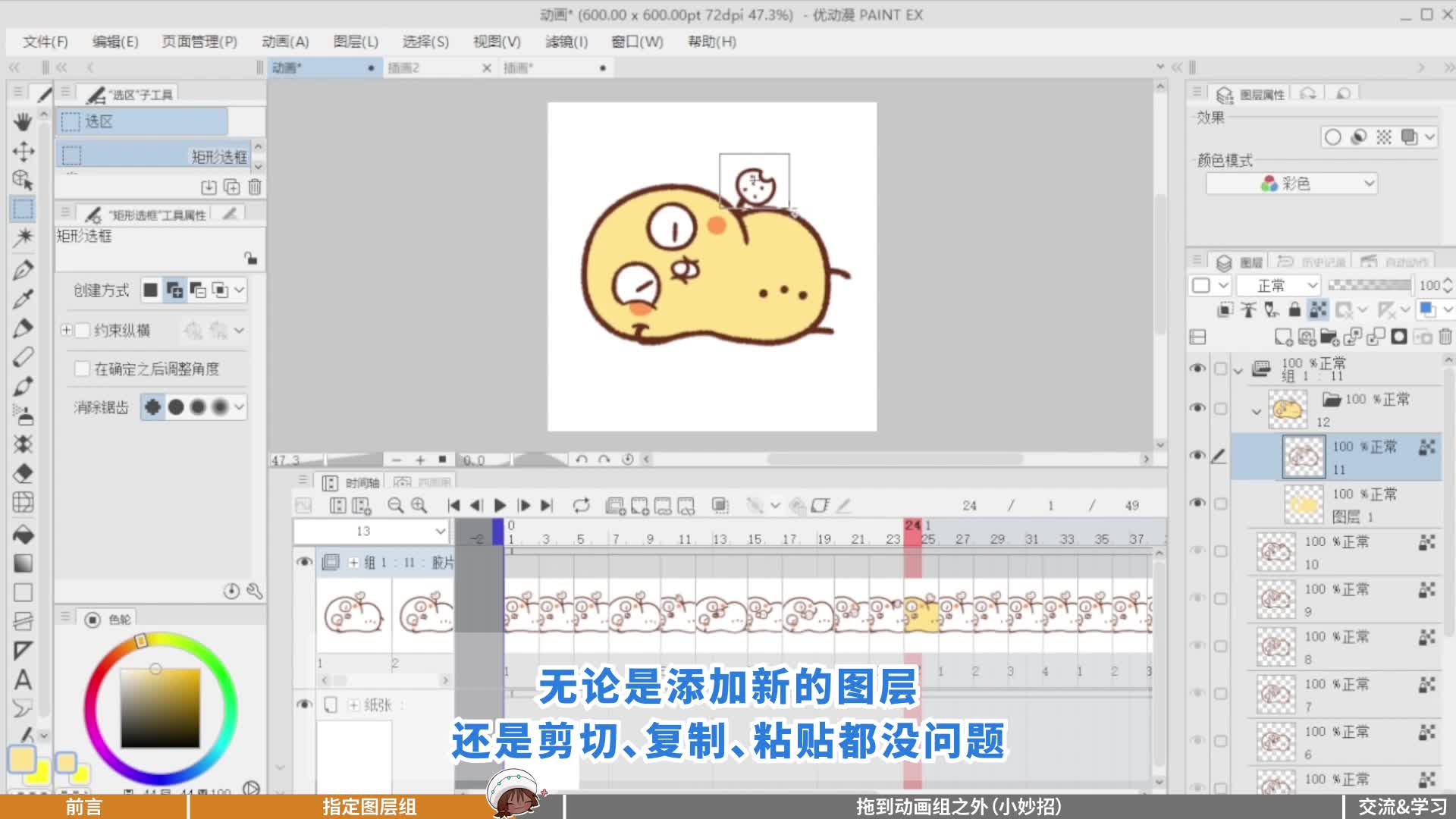This screenshot has height=819, width=1456.
Task: Click the timeline zoom in icon
Action: 419,505
